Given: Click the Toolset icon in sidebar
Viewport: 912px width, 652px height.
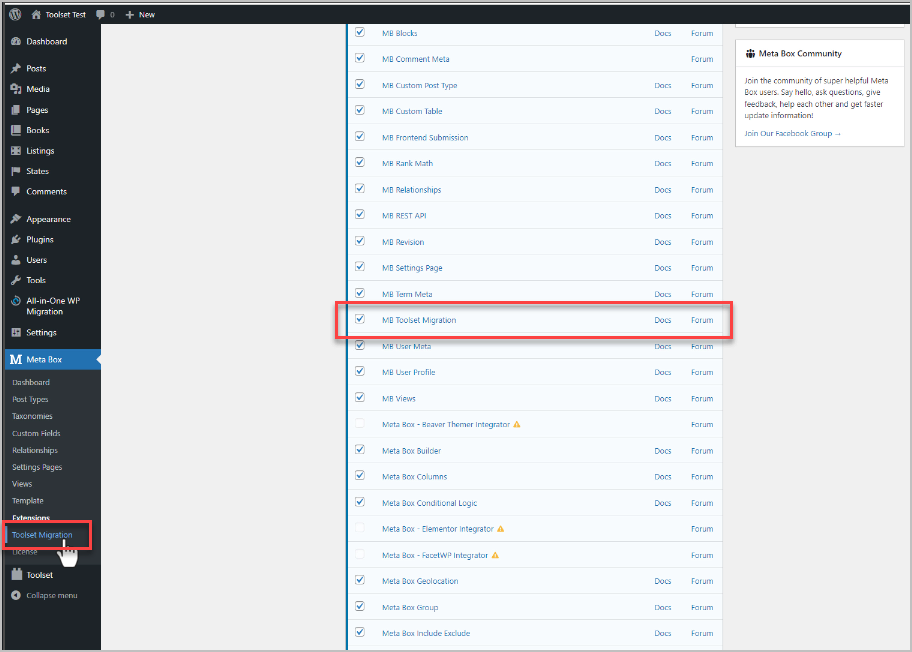Looking at the screenshot, I should (16, 574).
